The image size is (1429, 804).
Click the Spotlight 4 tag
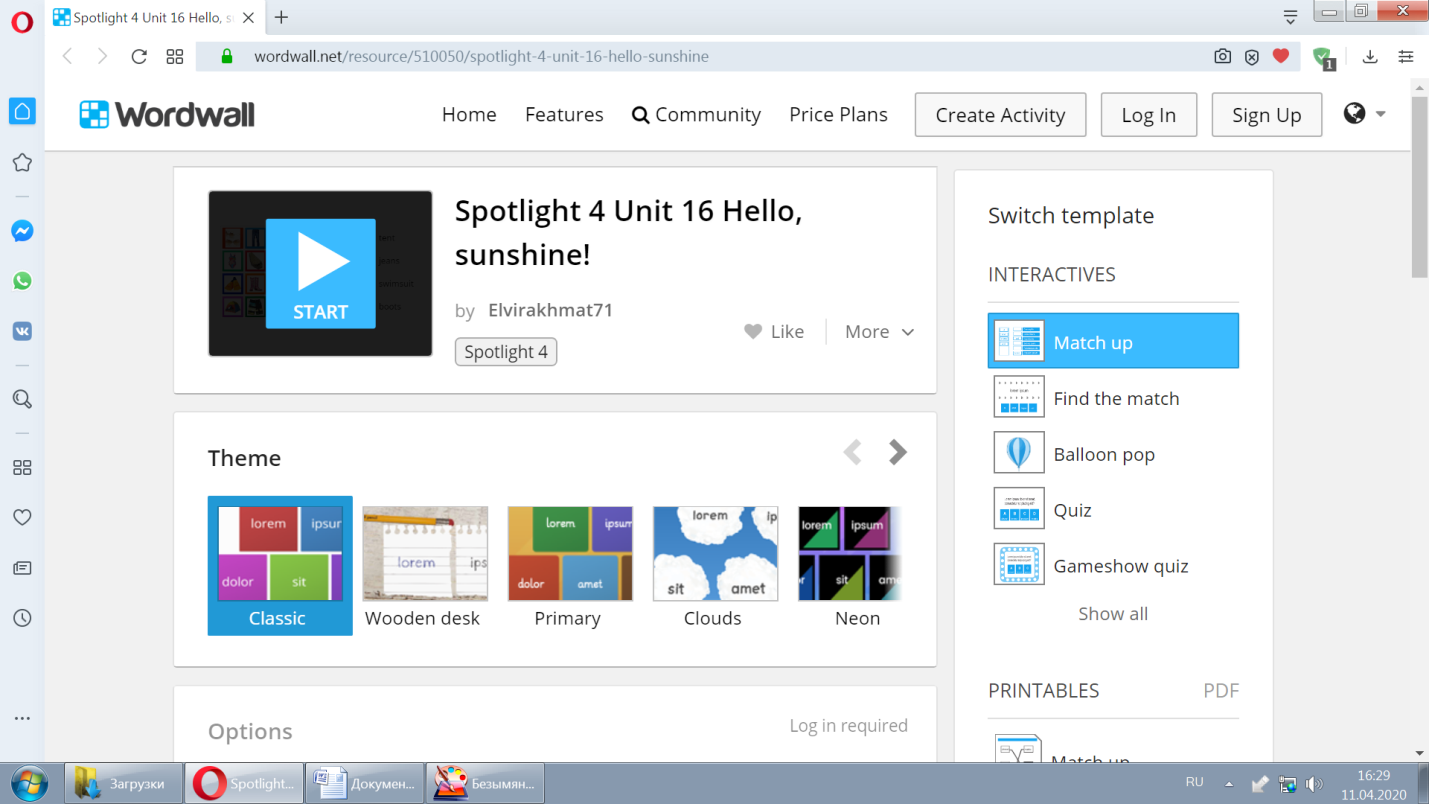pyautogui.click(x=506, y=352)
